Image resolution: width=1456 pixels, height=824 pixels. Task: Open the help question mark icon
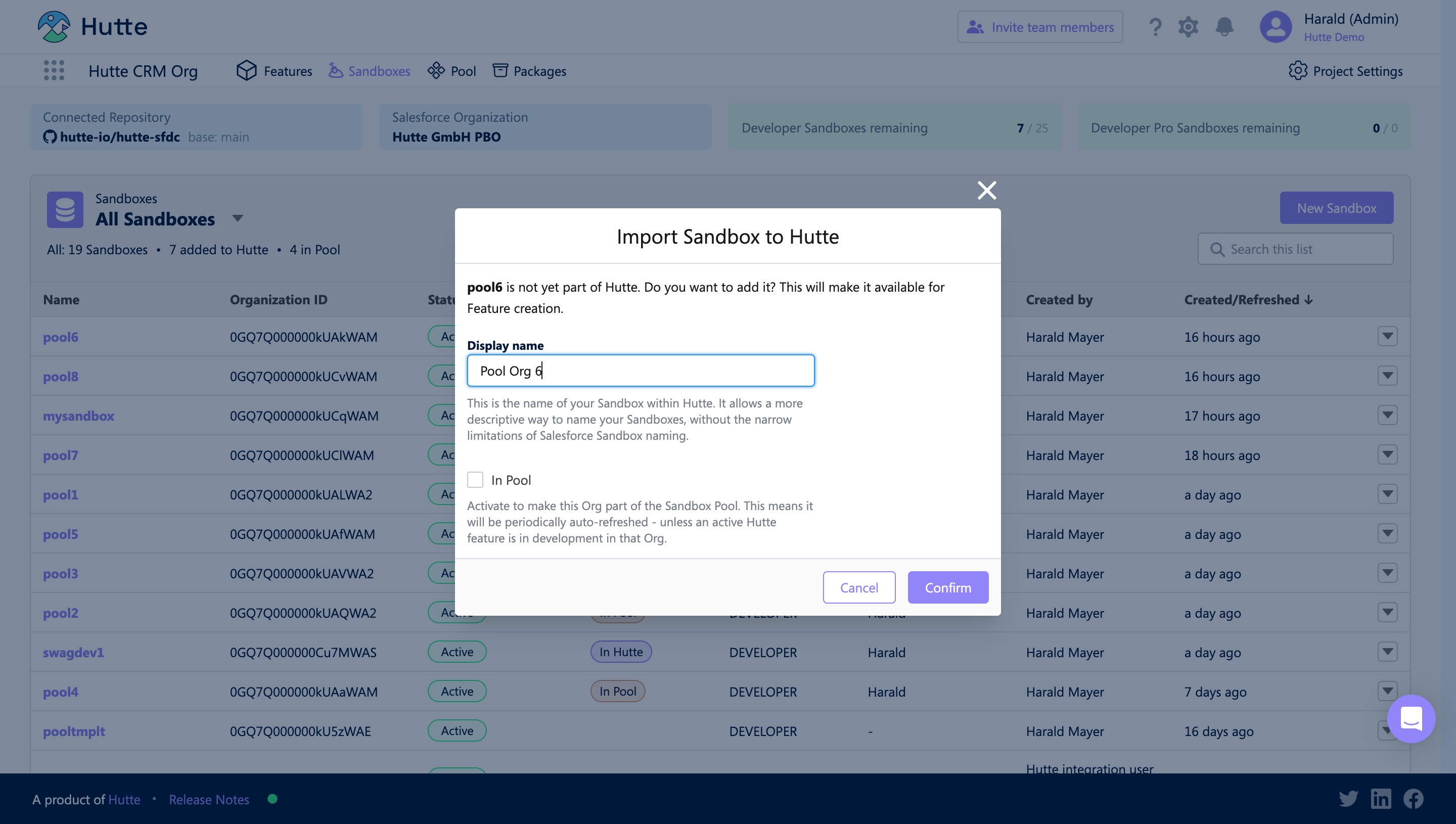click(x=1155, y=27)
